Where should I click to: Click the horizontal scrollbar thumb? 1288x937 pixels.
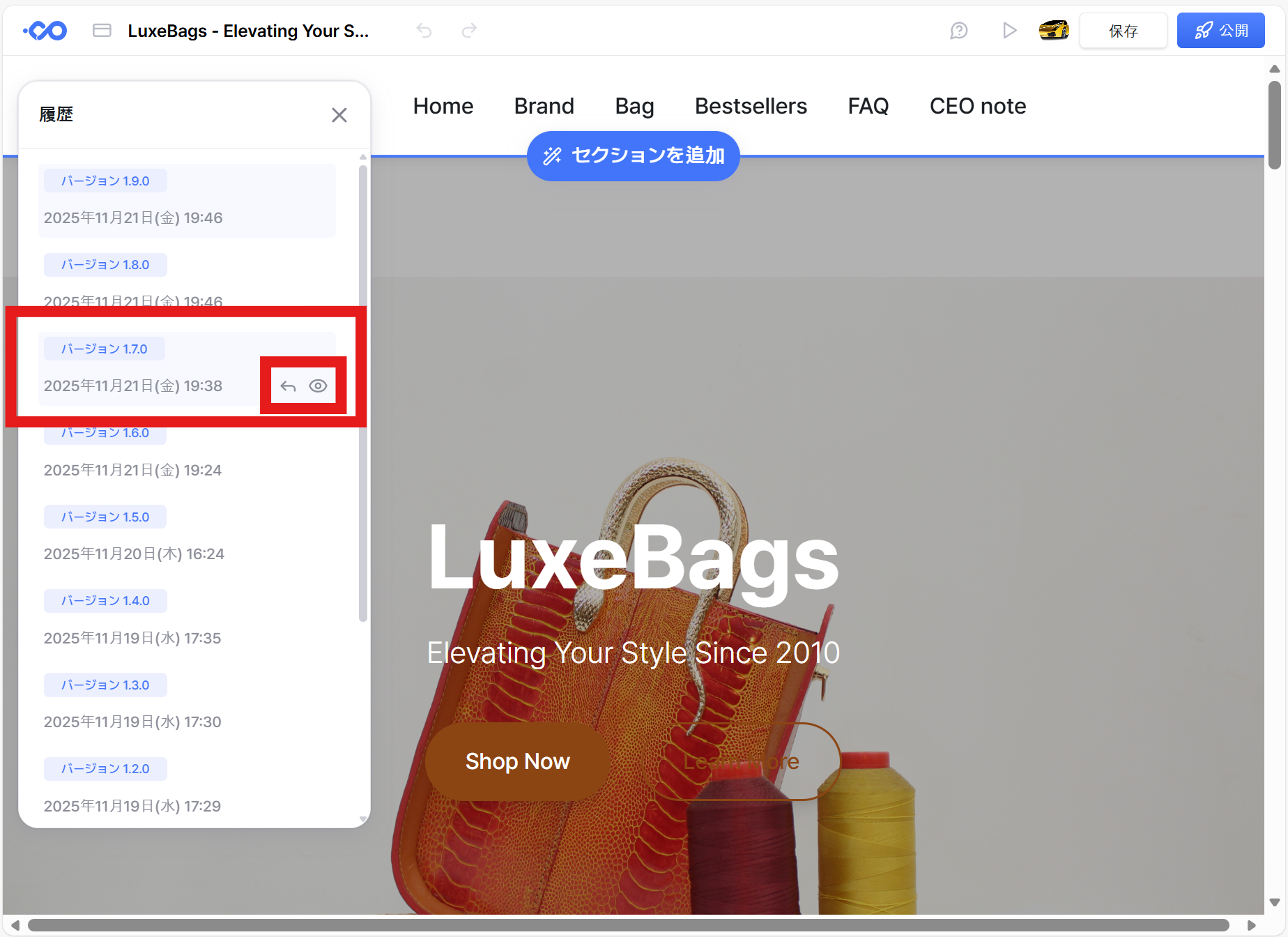click(629, 925)
